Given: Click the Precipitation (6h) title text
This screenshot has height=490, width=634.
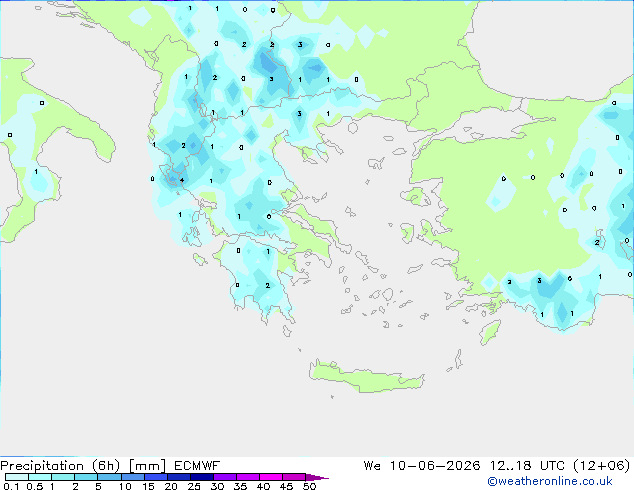Looking at the screenshot, I should click(x=60, y=466).
